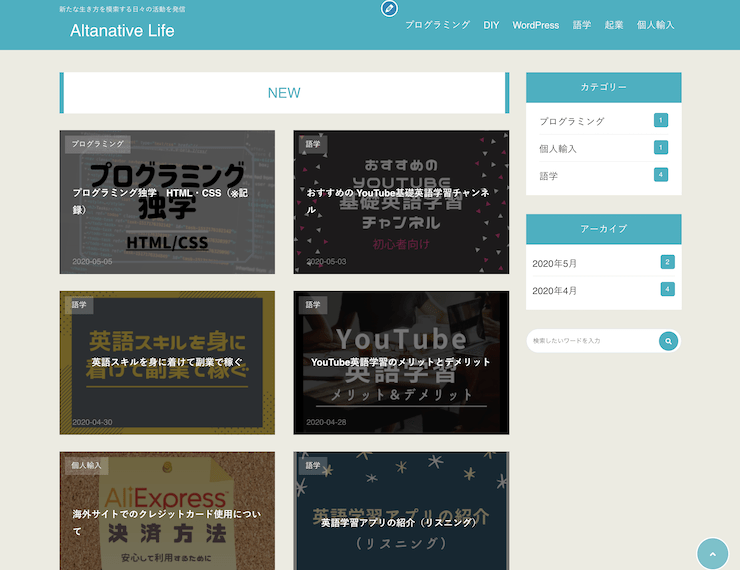The image size is (740, 570).
Task: Open the 英語スキルを身に着けて副業で稼ぐ post
Action: [167, 362]
